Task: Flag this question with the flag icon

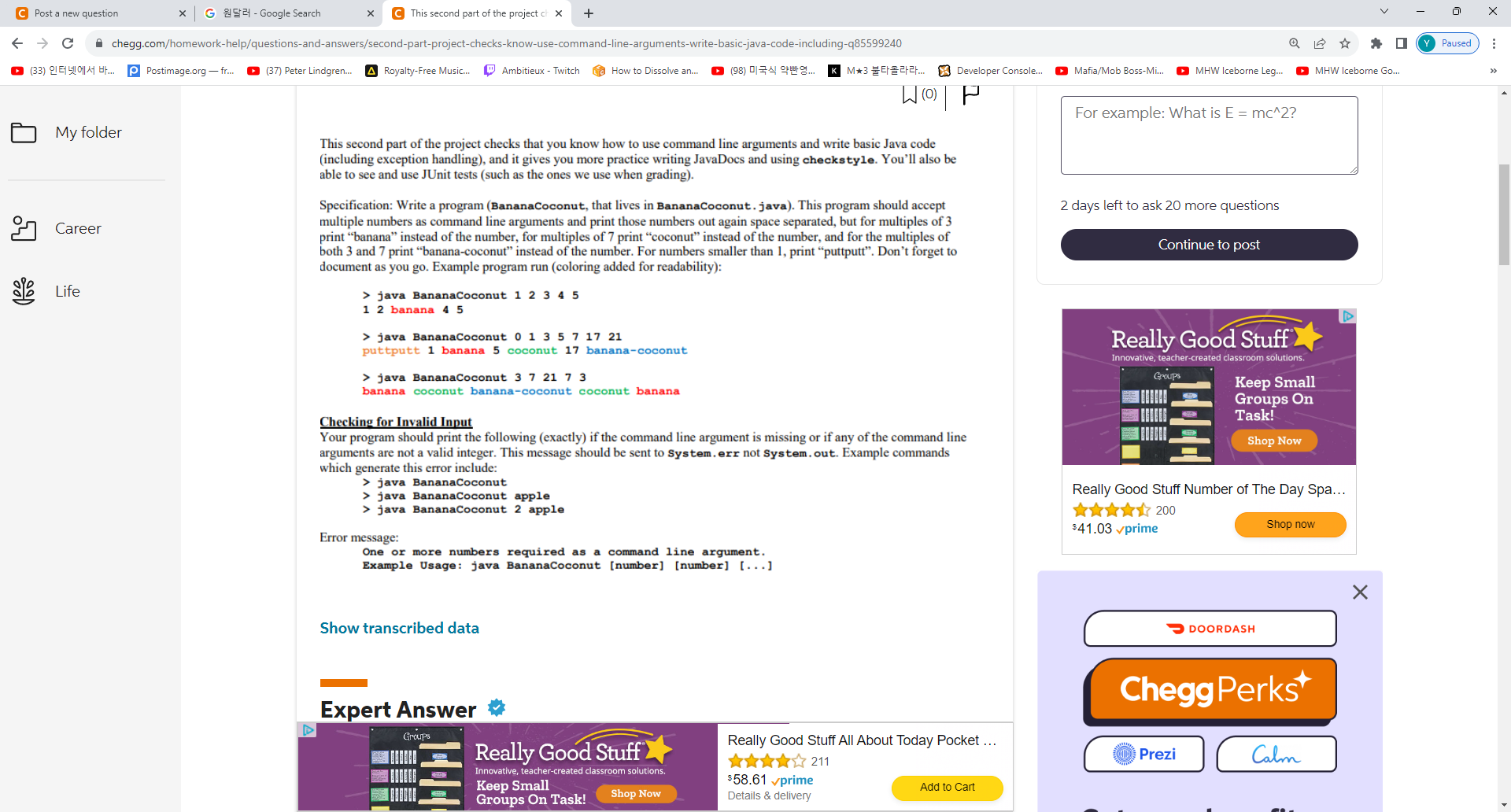Action: [x=970, y=93]
